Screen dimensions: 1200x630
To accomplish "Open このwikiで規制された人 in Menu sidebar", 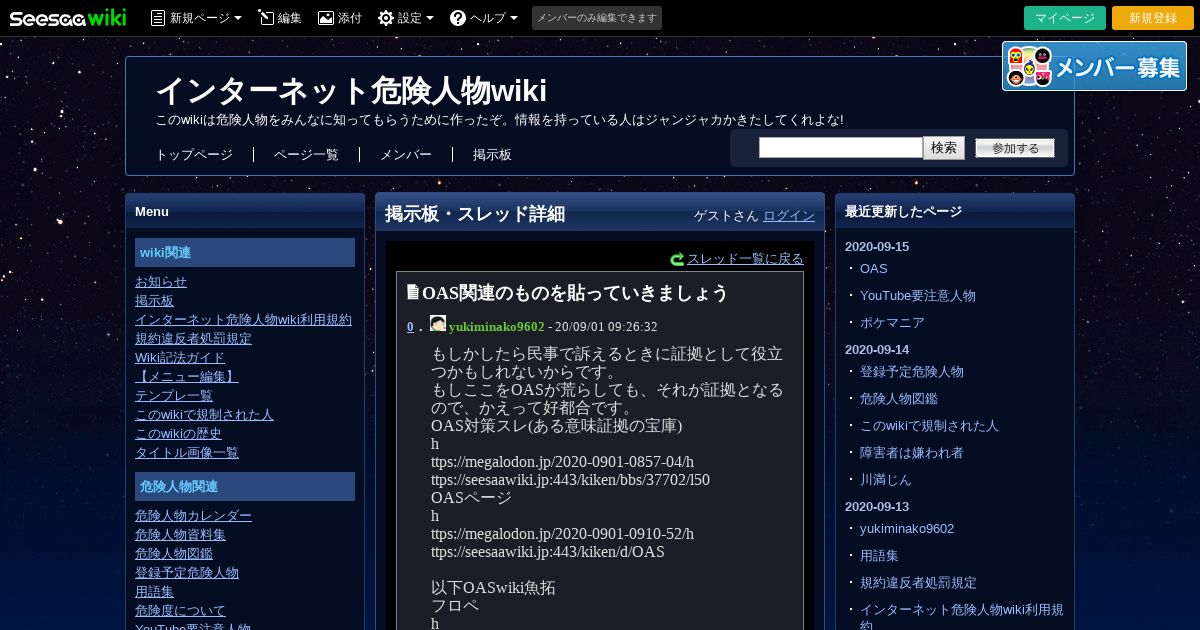I will coord(204,415).
